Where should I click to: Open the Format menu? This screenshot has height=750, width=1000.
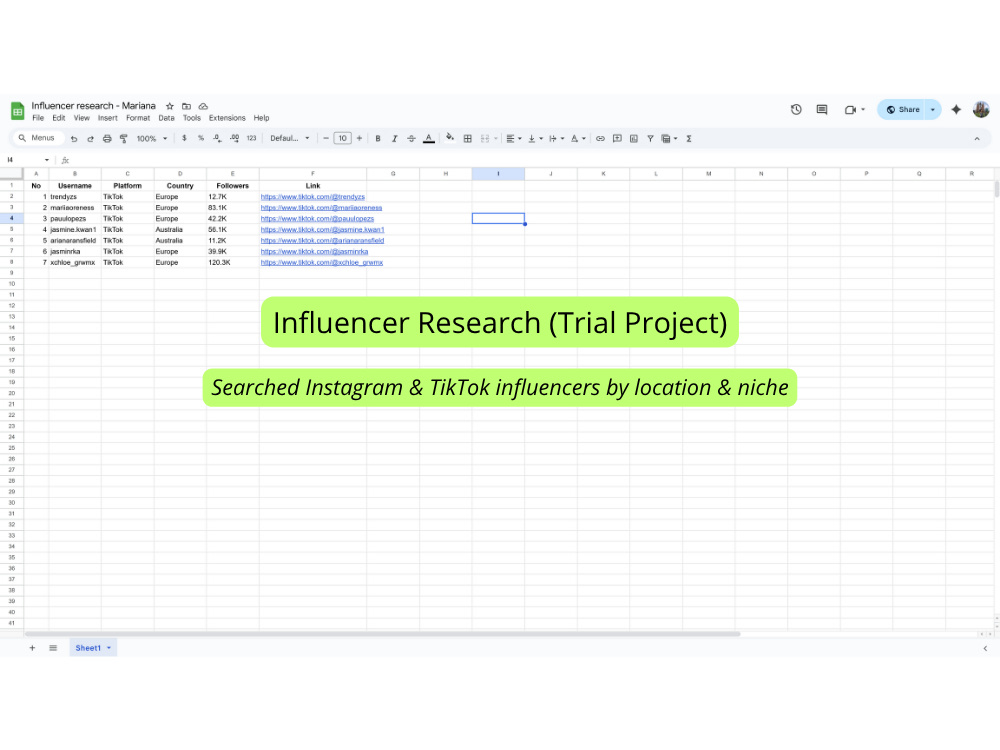pyautogui.click(x=138, y=118)
